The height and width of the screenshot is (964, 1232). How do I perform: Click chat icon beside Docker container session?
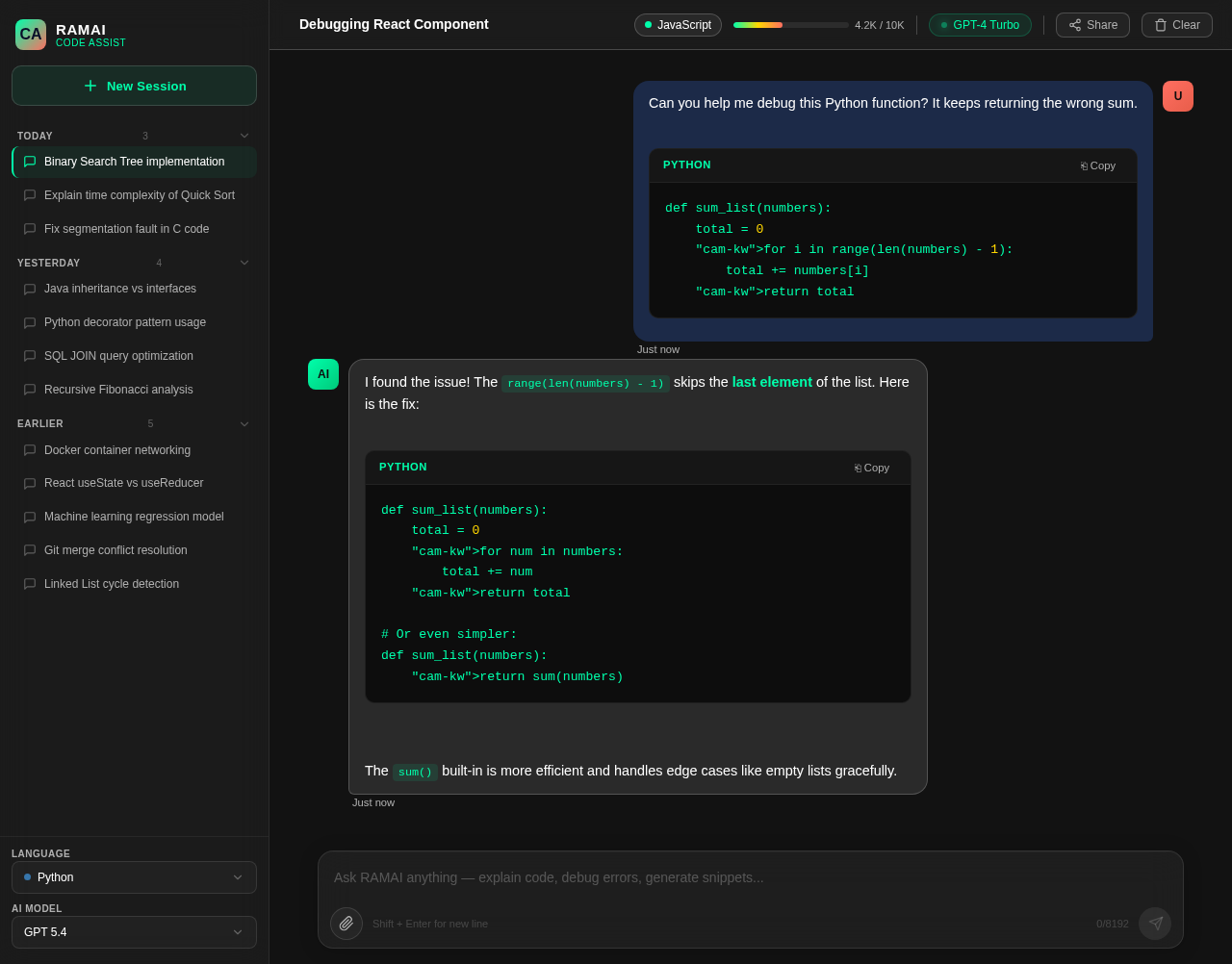tap(30, 450)
